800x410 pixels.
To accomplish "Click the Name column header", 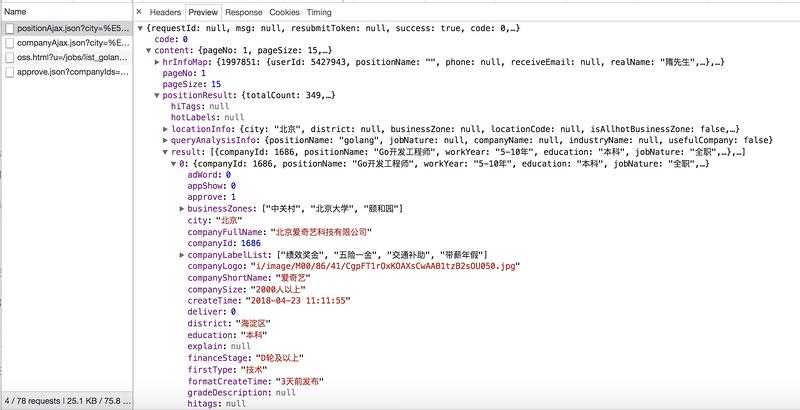I will click(x=67, y=11).
